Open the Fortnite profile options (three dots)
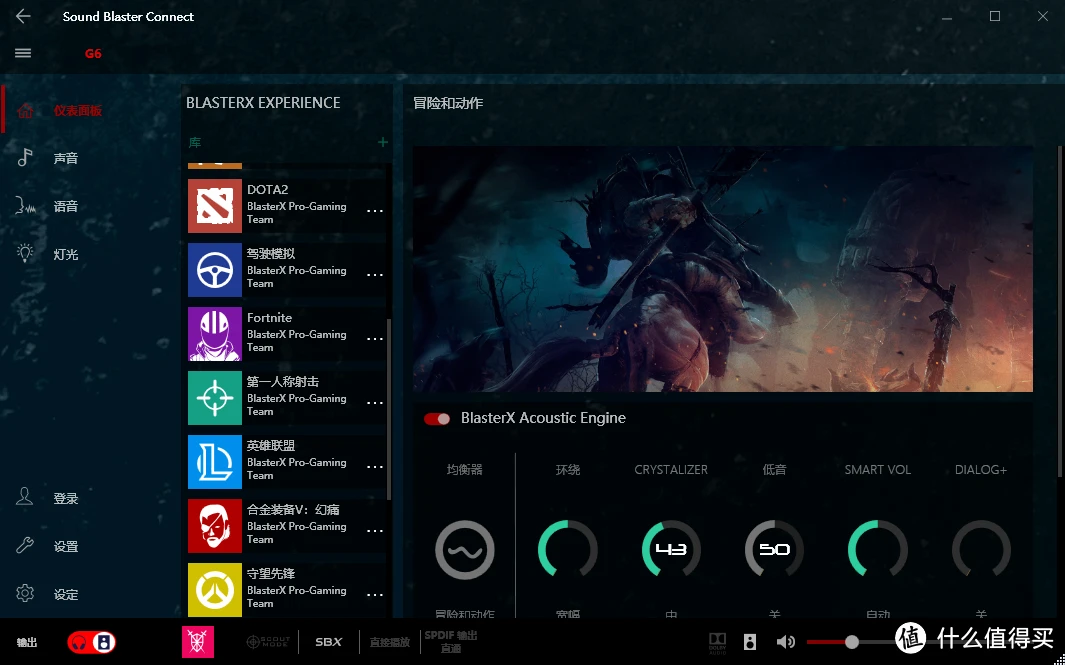 375,339
